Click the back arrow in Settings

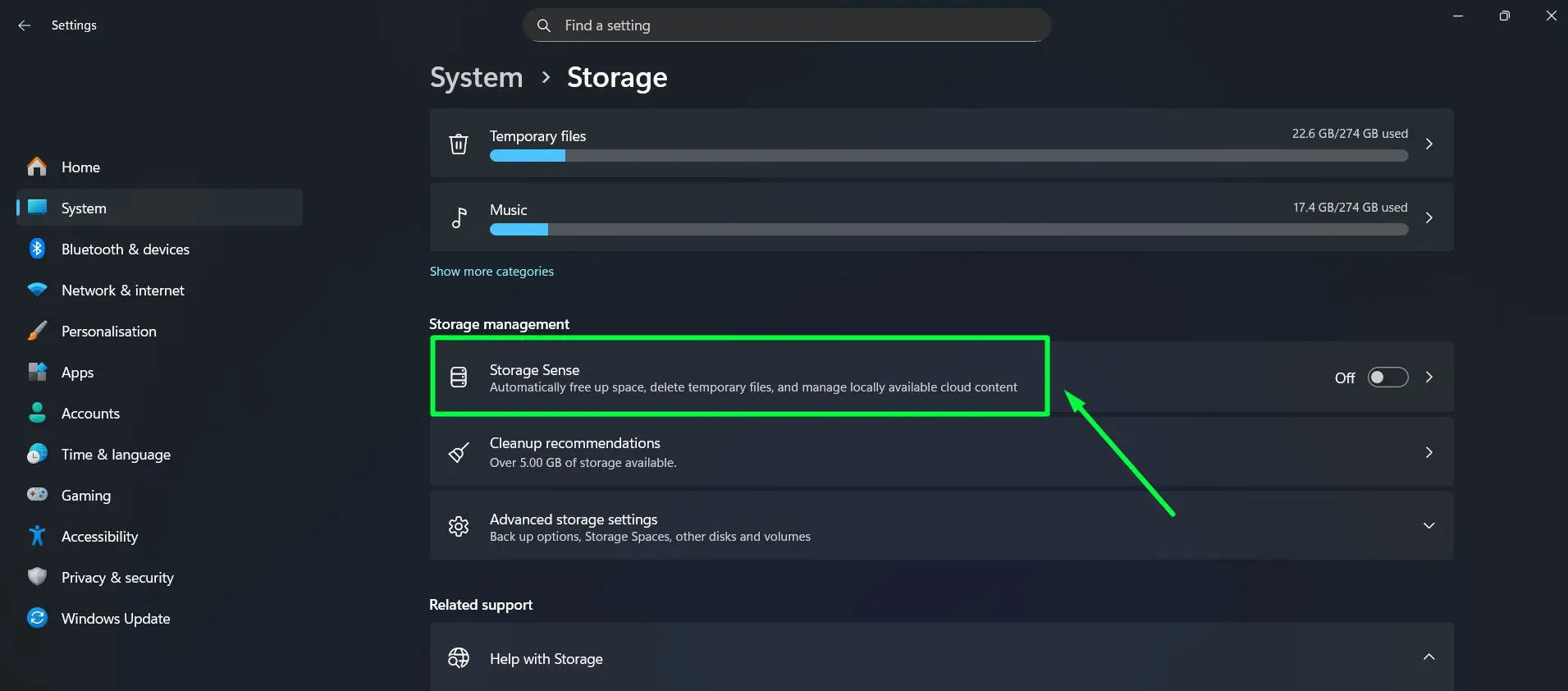click(x=25, y=25)
